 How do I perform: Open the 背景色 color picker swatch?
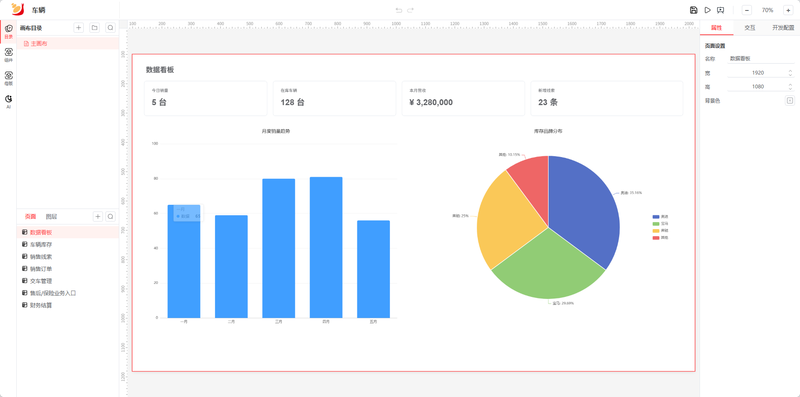(x=789, y=101)
